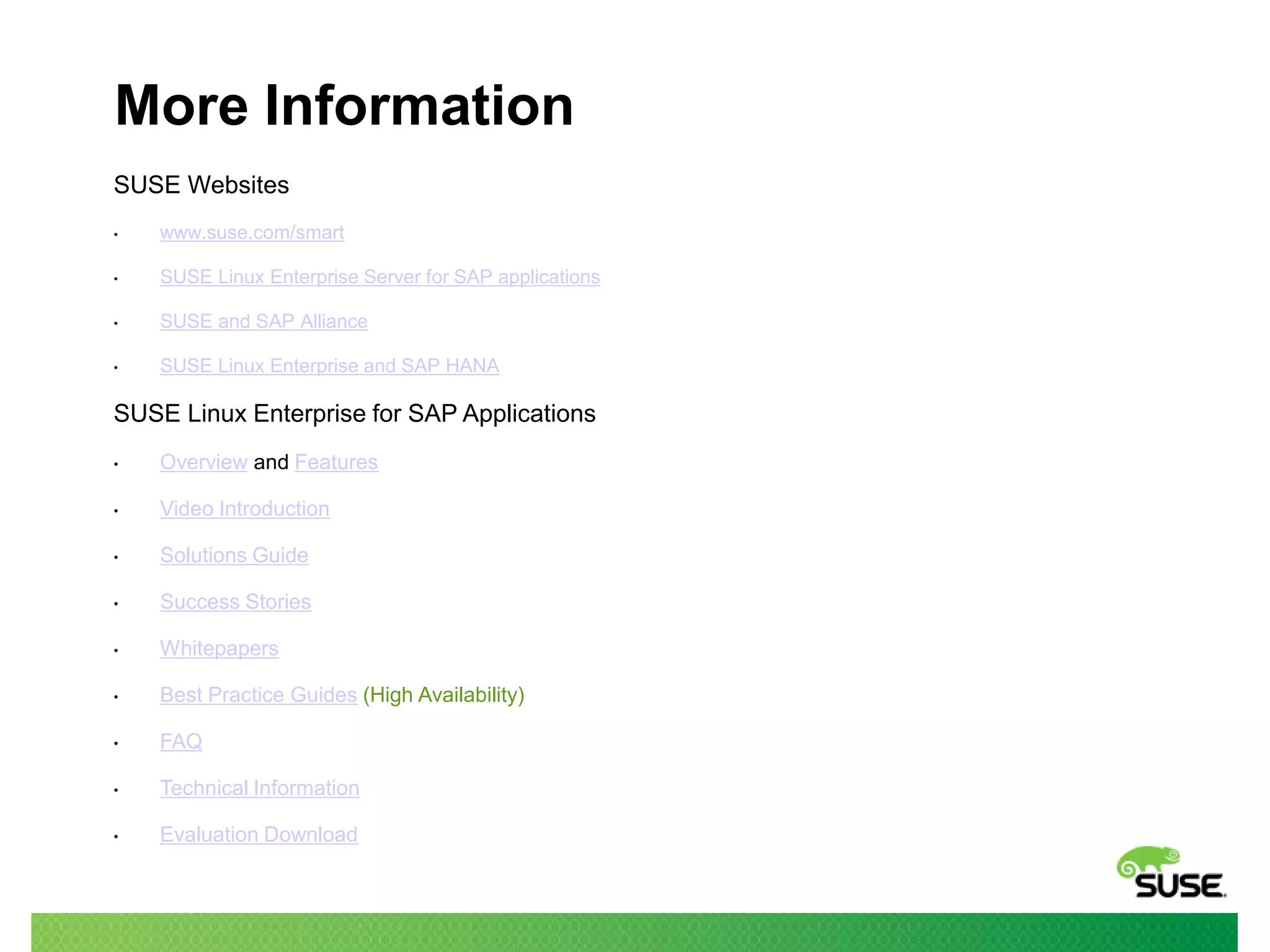Open the Technical Information link
Image resolution: width=1270 pixels, height=952 pixels.
[x=260, y=788]
